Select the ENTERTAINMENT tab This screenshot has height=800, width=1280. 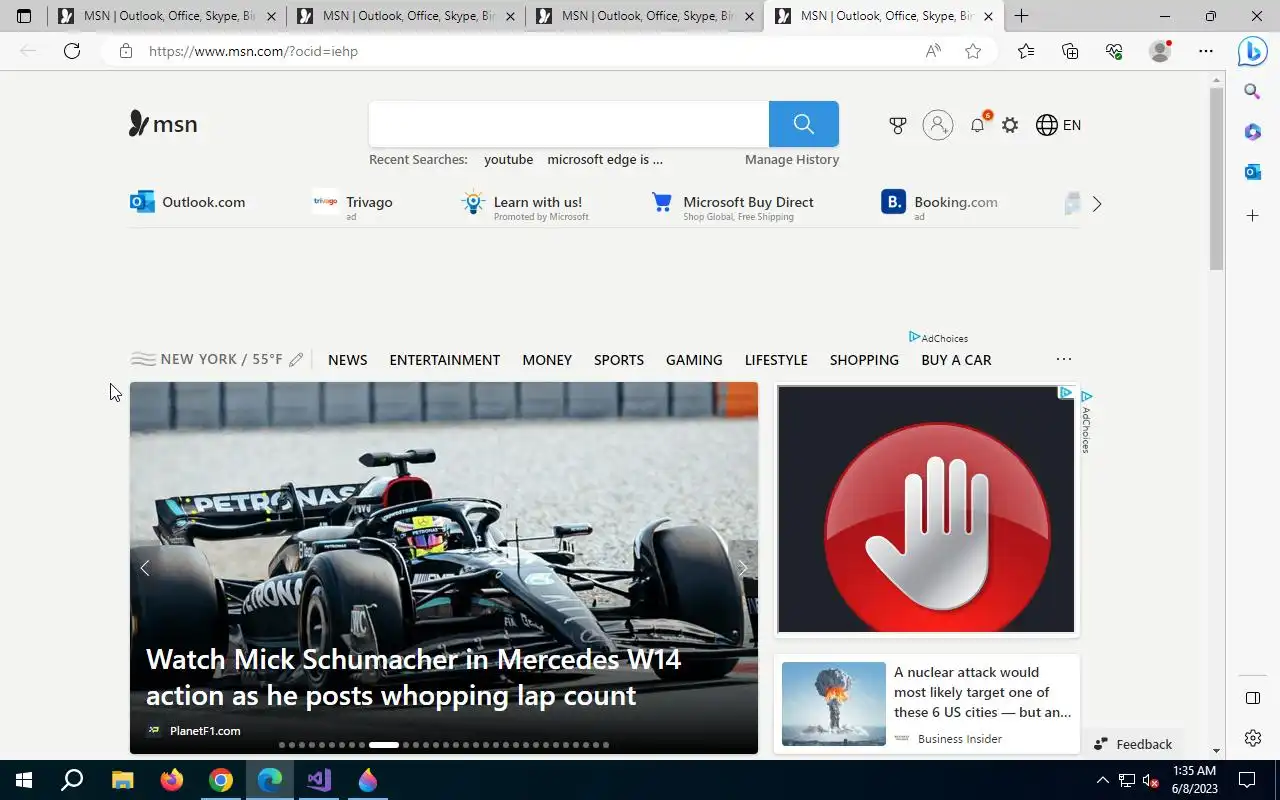pos(445,360)
